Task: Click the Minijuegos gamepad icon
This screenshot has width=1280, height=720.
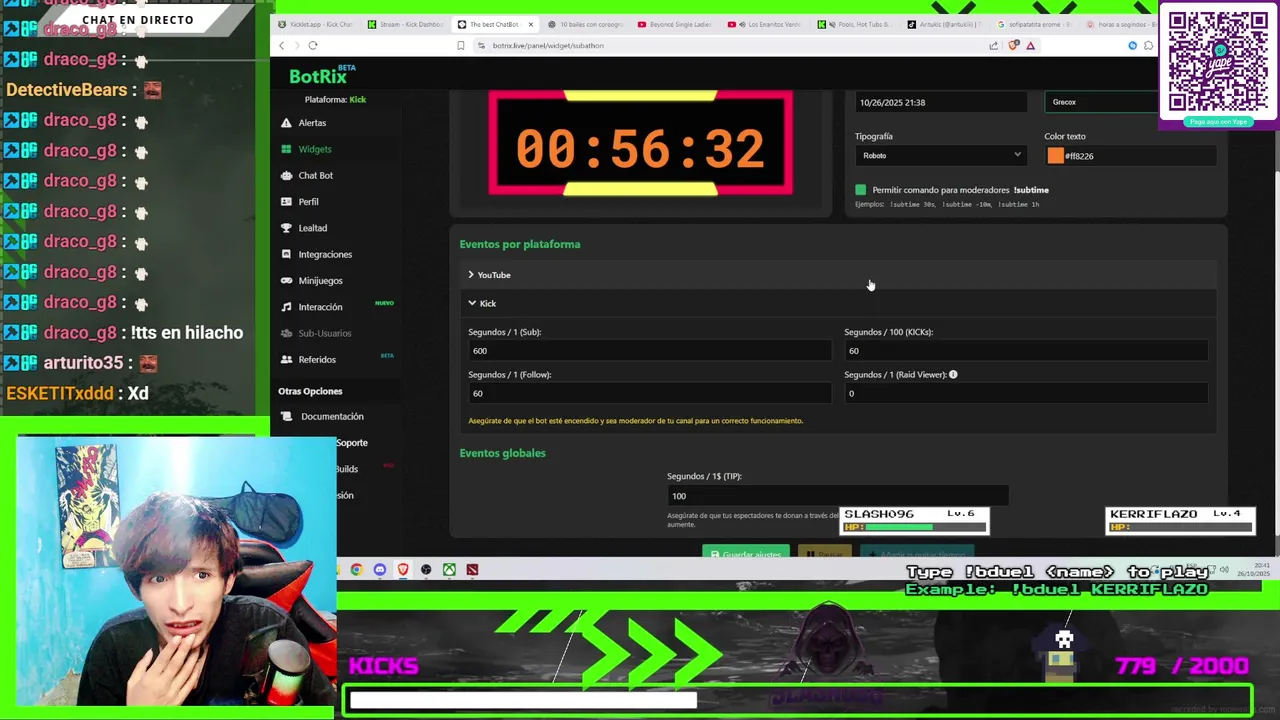Action: coord(287,281)
